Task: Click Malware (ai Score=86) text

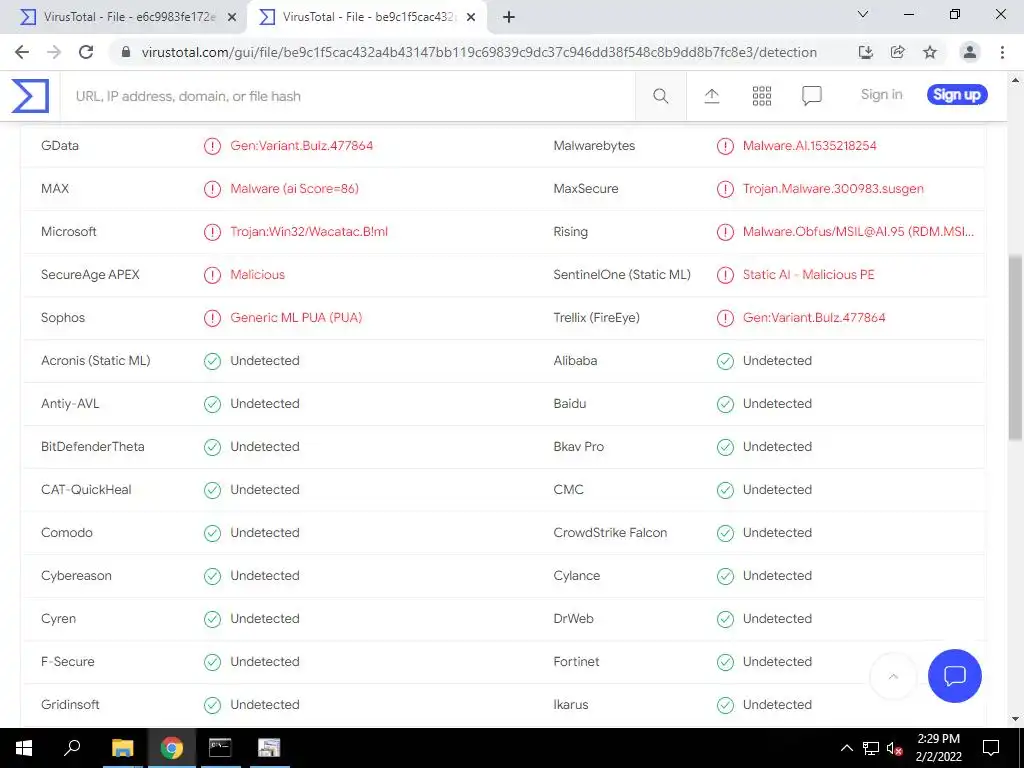Action: [295, 189]
